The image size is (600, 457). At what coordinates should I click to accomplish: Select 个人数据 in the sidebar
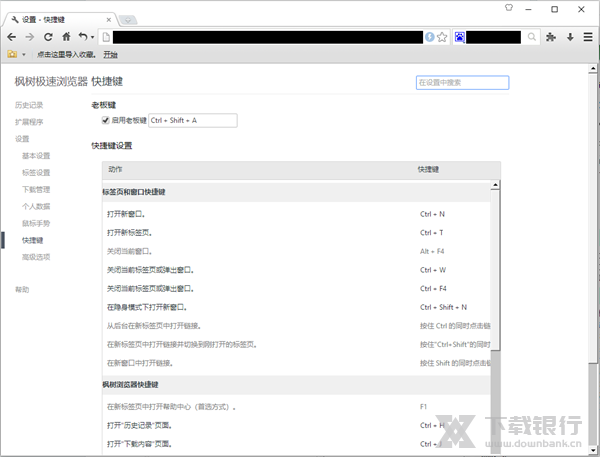tap(36, 206)
